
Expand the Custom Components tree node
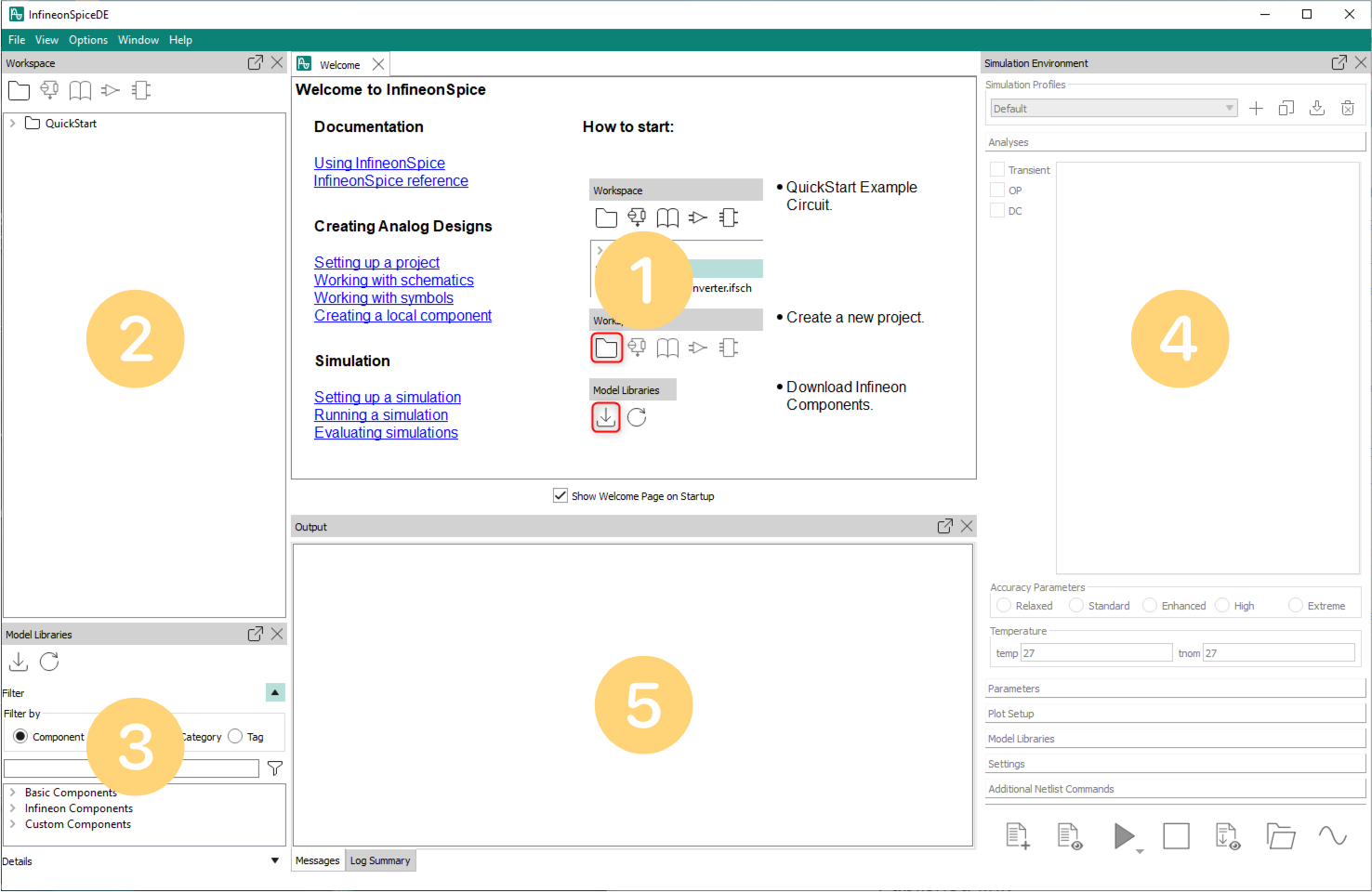point(12,824)
